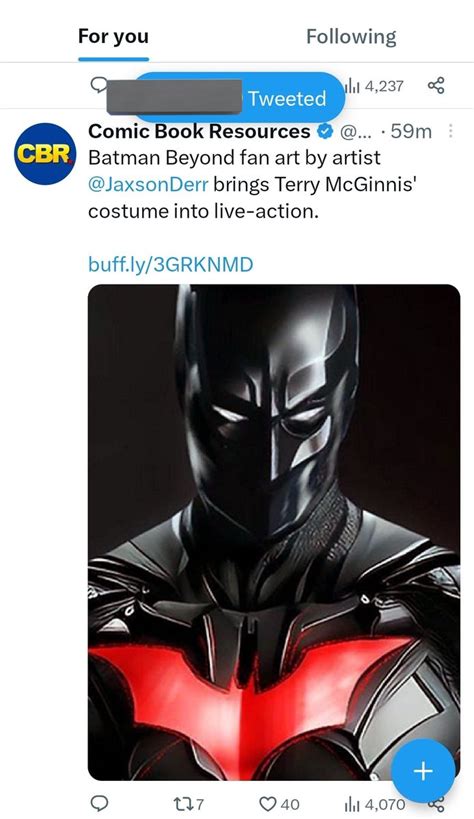
Task: Open the Comic Book Resources CBR avatar
Action: [45, 154]
